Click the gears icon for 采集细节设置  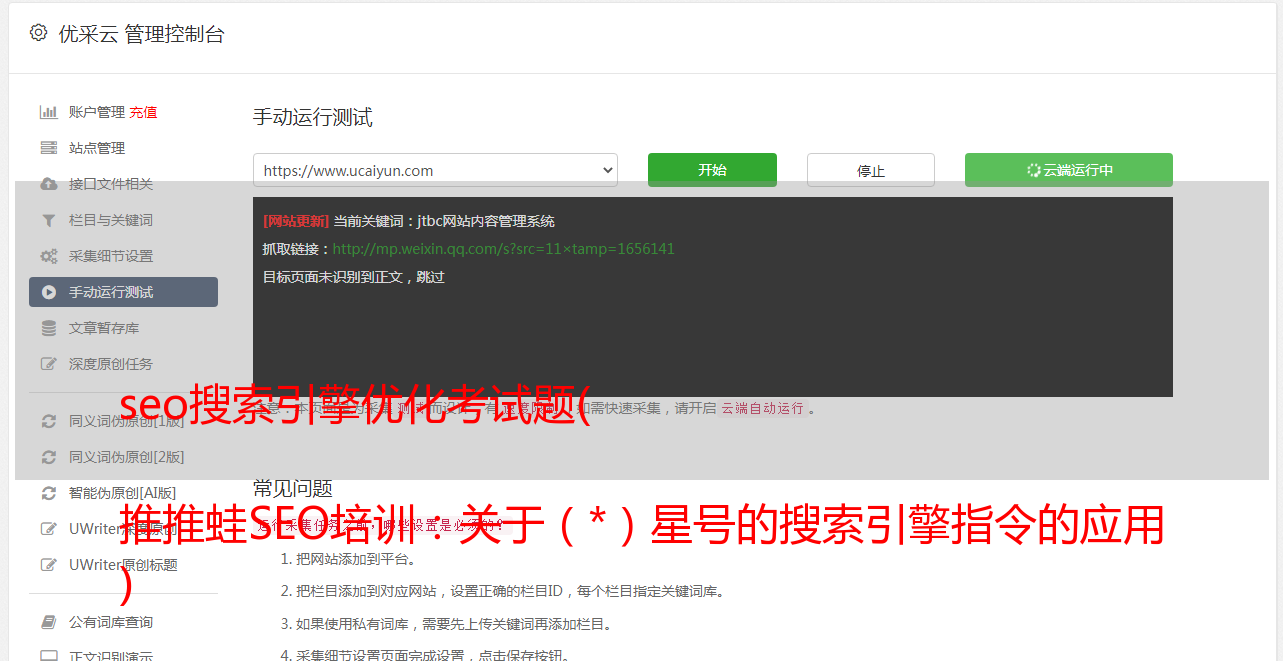[x=48, y=256]
